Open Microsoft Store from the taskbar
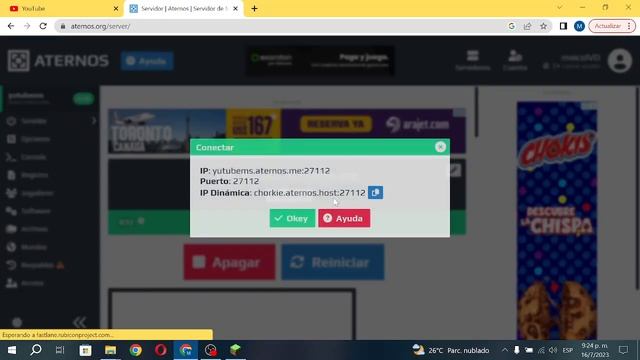Viewport: 640px width, 360px height. (85, 350)
